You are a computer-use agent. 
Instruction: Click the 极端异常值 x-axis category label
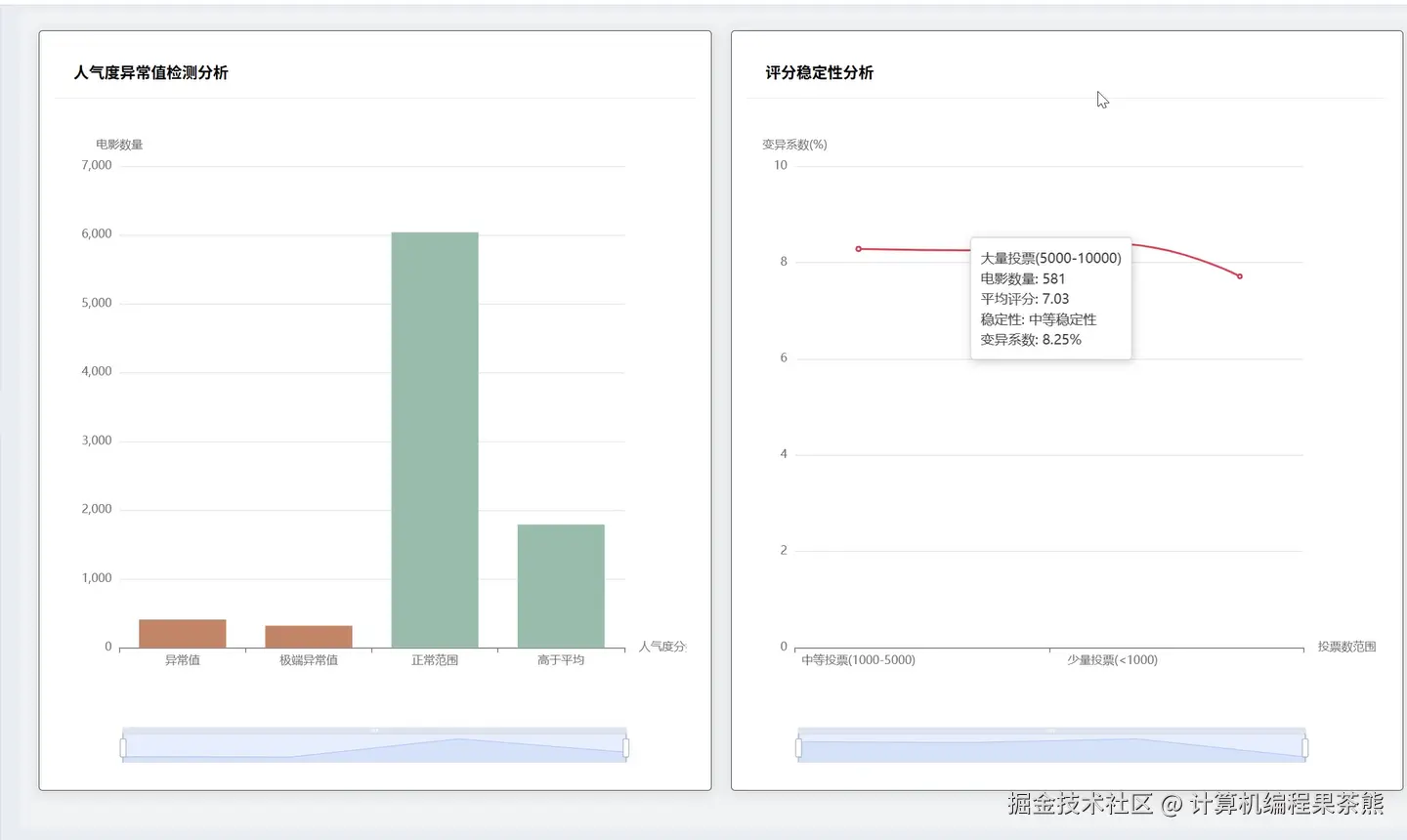pyautogui.click(x=309, y=660)
